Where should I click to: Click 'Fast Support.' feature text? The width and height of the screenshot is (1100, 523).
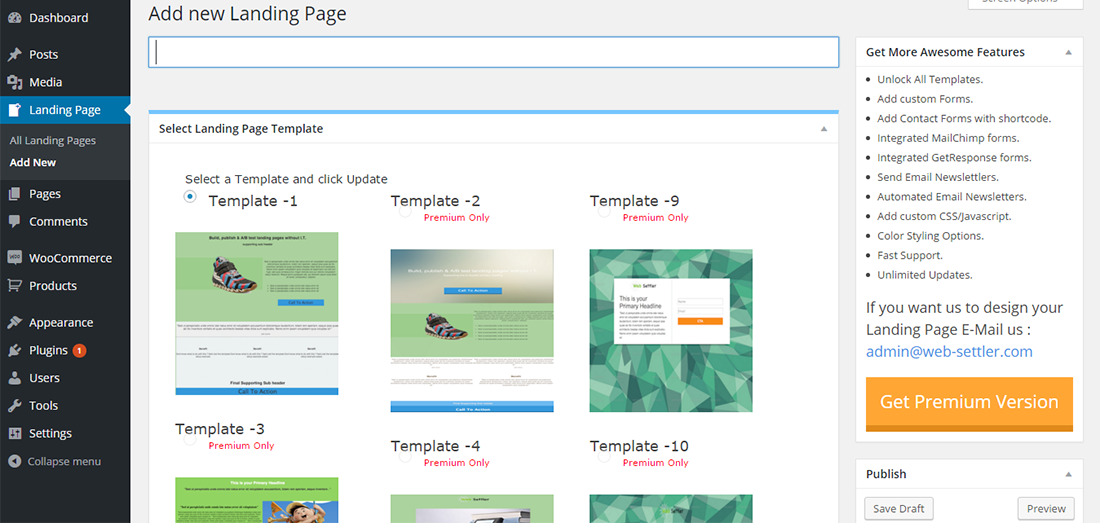[x=910, y=255]
